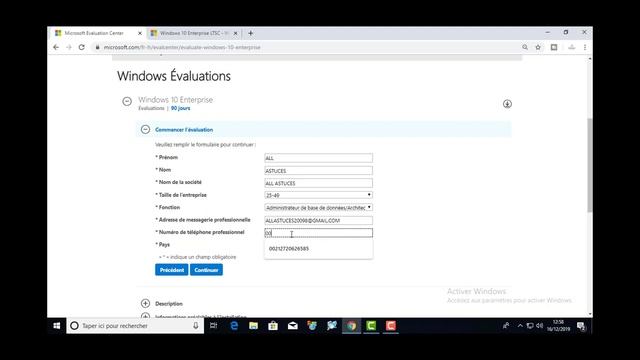Open Microsoft Store from the taskbar
The width and height of the screenshot is (640, 360).
pyautogui.click(x=273, y=326)
